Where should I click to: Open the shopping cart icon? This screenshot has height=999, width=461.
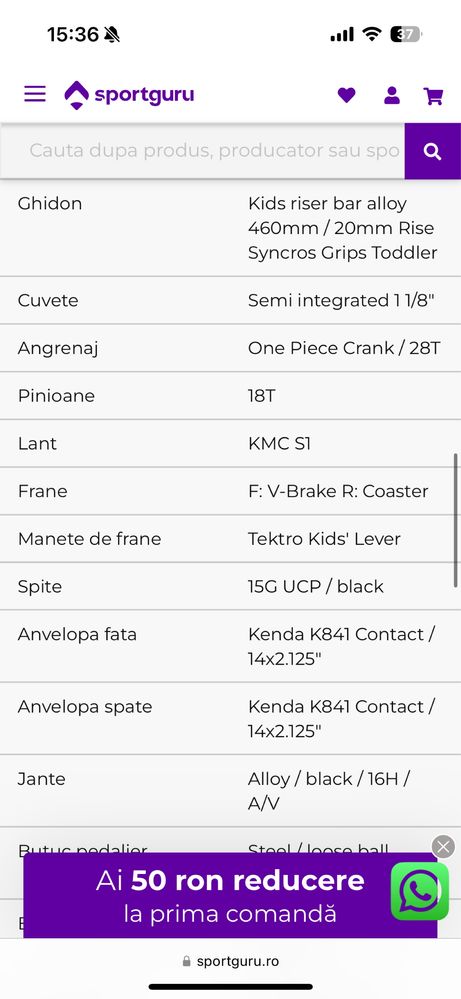tap(434, 96)
